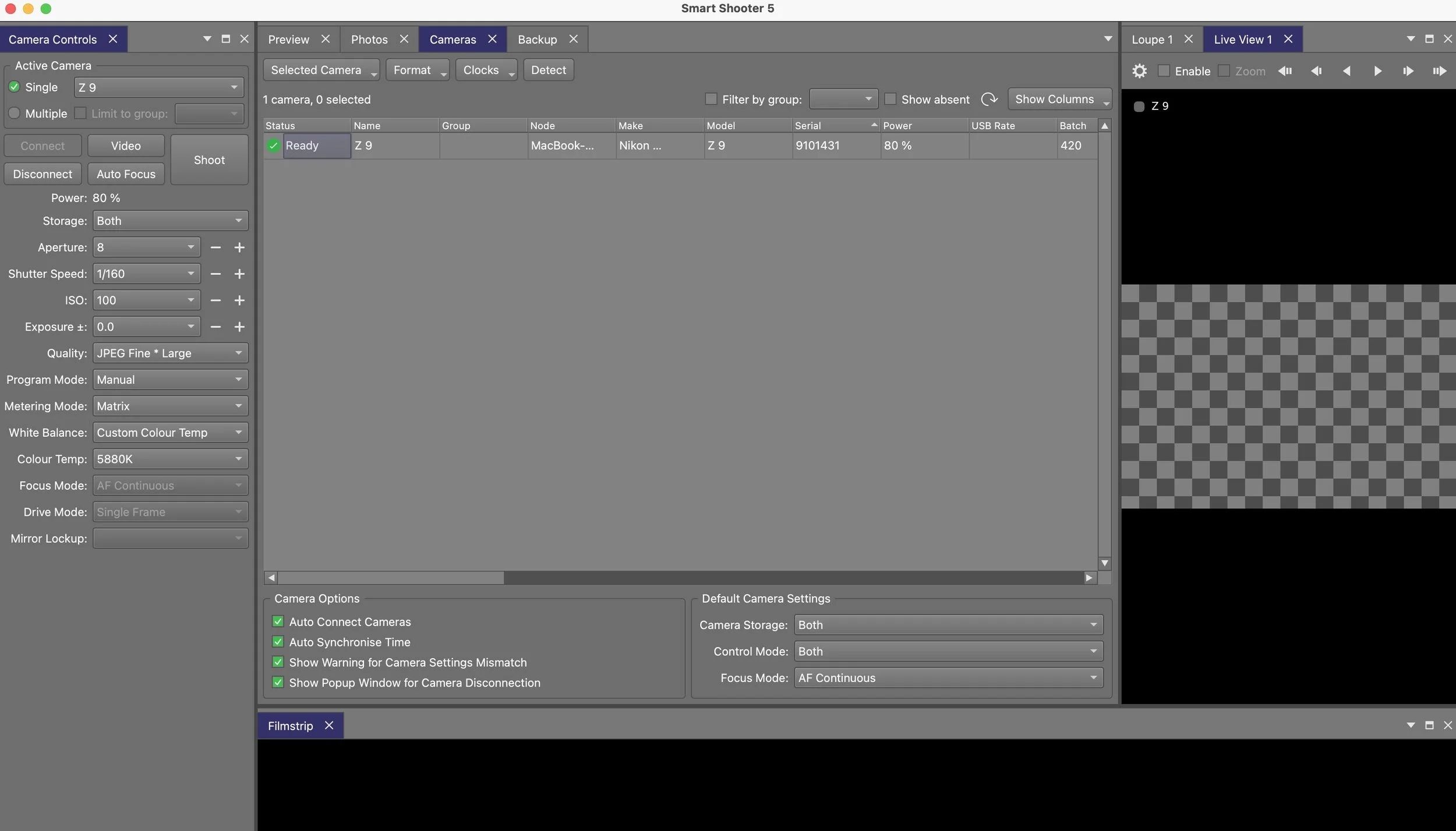Toggle Auto Synchronise Time checkbox
This screenshot has height=831, width=1456.
(278, 642)
